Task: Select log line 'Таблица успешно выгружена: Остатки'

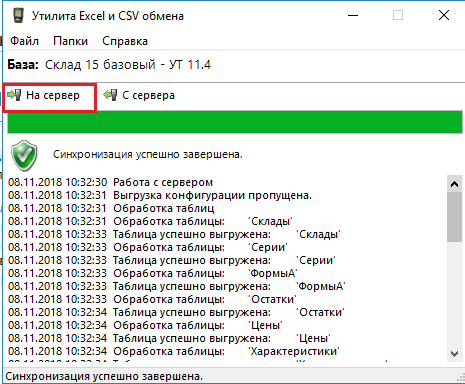Action: [x=176, y=312]
